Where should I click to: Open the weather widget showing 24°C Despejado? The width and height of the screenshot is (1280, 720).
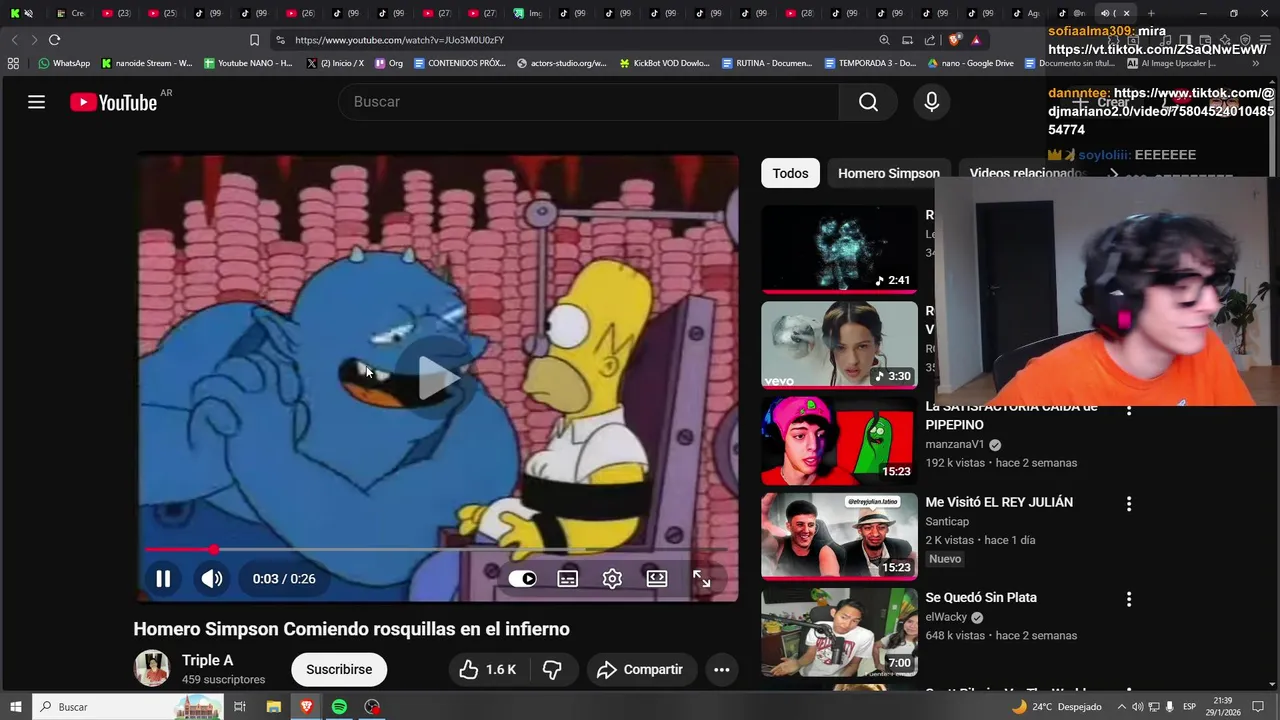tap(1056, 707)
